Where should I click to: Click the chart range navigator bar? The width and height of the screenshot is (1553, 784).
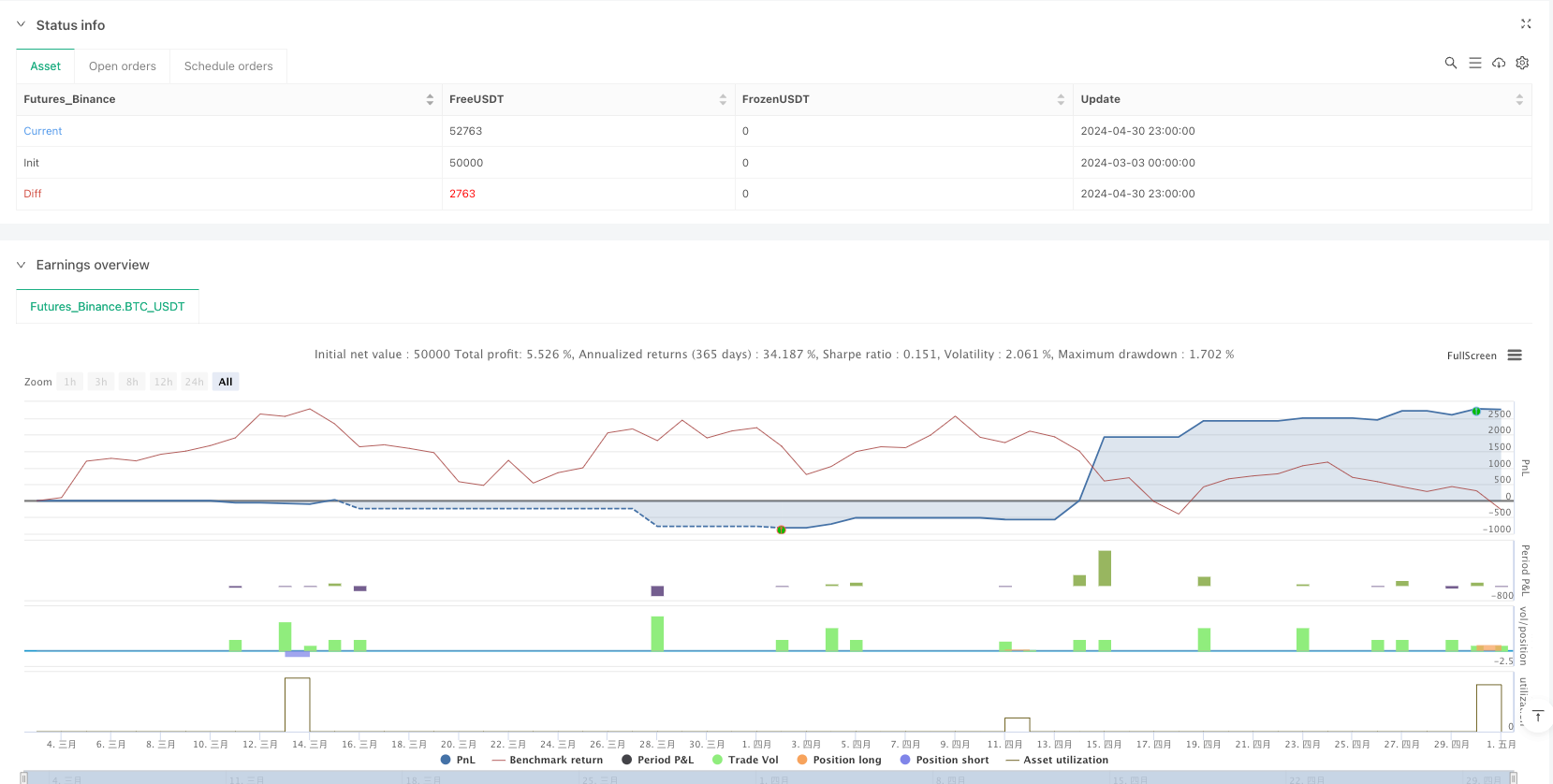(x=769, y=777)
